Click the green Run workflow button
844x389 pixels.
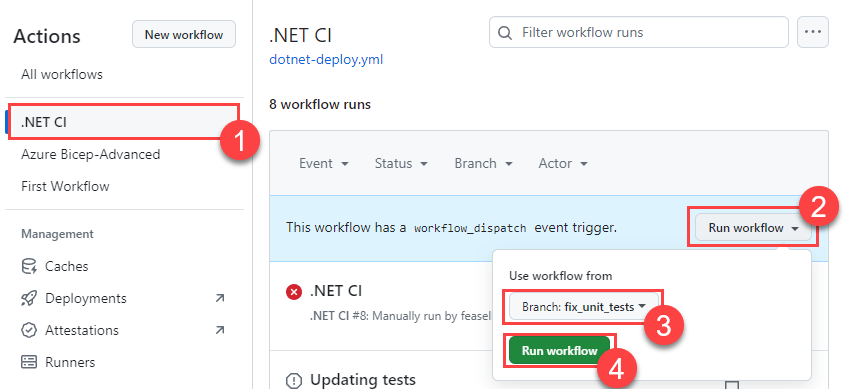tap(559, 351)
